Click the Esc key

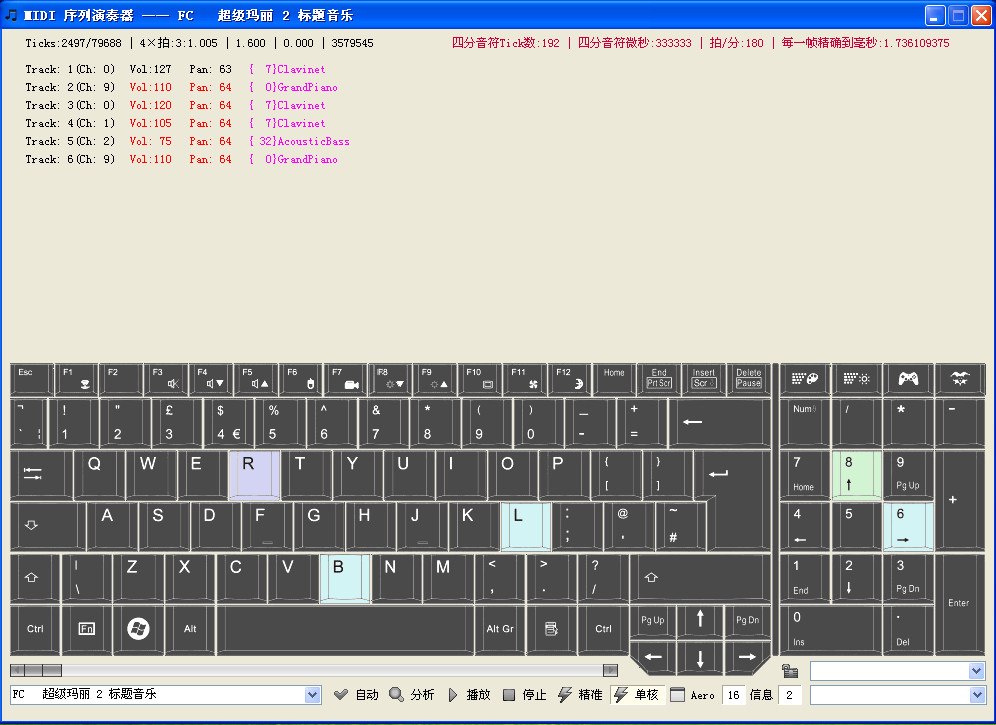(32, 379)
